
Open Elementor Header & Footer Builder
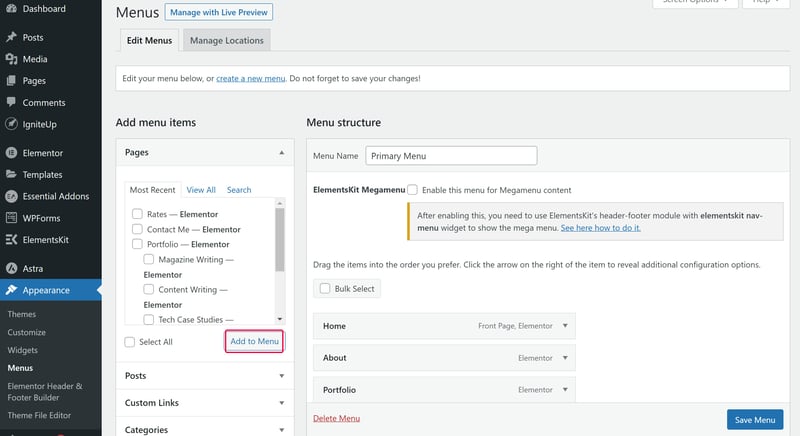(45, 392)
